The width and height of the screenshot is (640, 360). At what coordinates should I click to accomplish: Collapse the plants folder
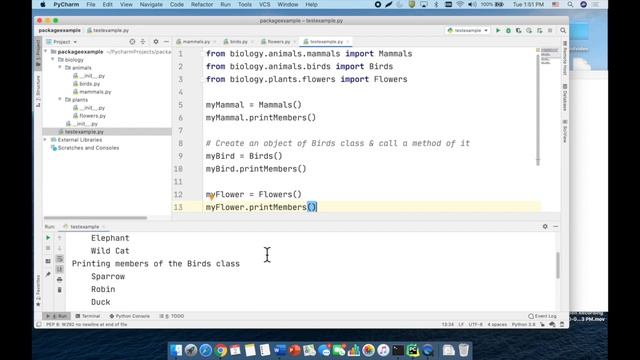[x=60, y=100]
